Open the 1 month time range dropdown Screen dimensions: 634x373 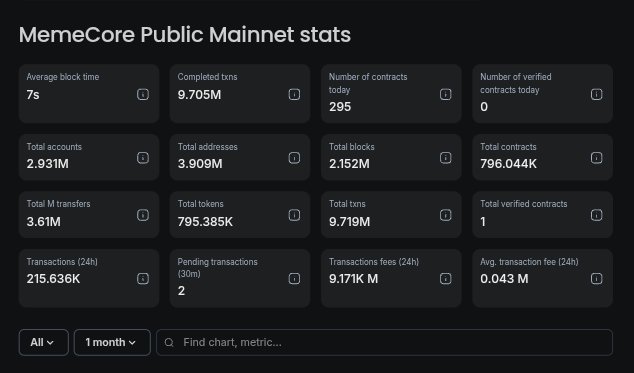click(x=112, y=342)
